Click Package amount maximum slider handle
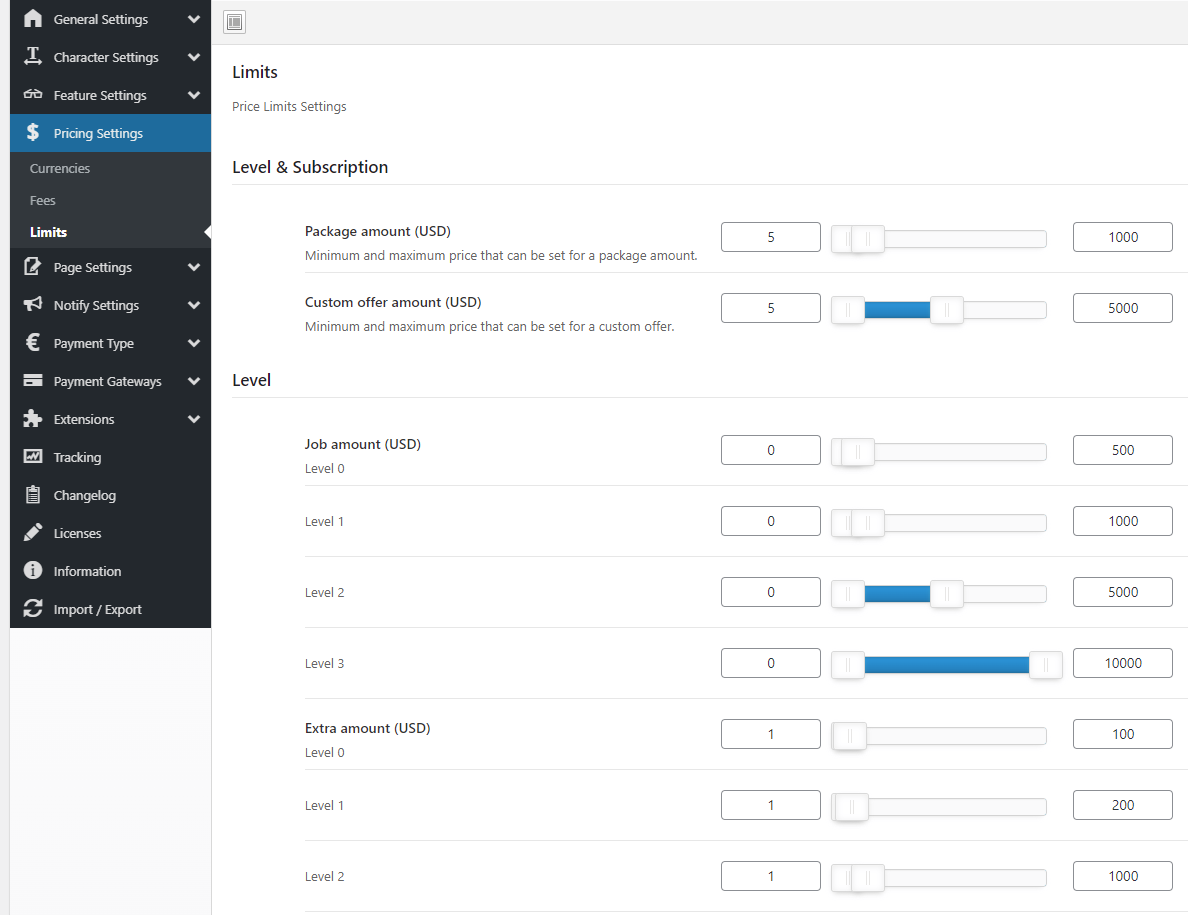Viewport: 1188px width, 915px height. (x=868, y=239)
